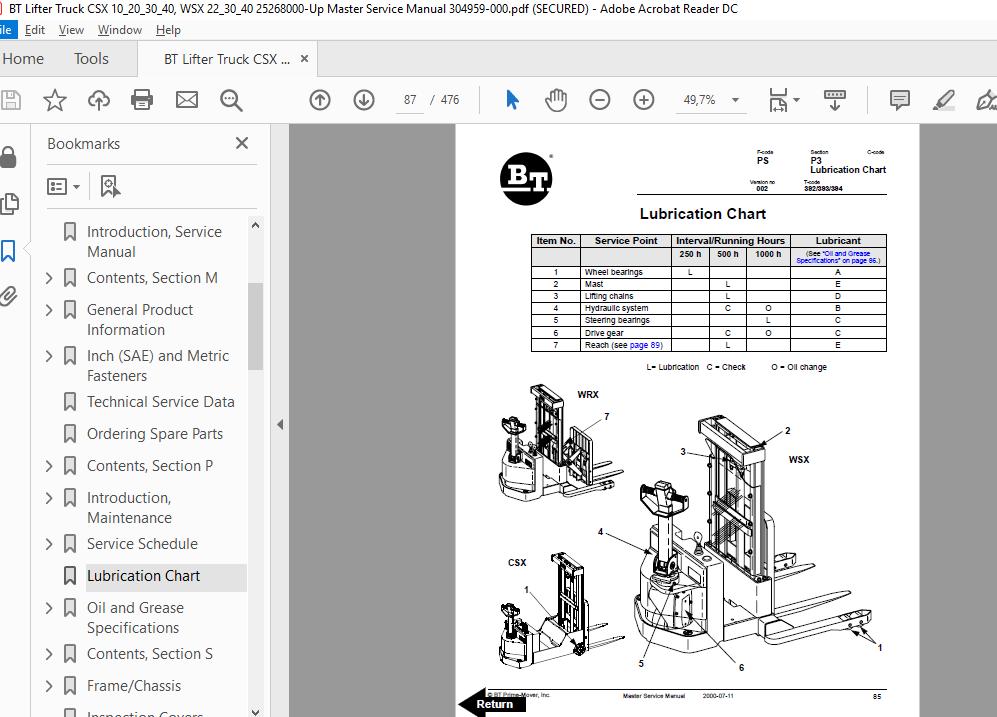Click the read mode scrolling icon
Screen dimensions: 997x717
point(835,100)
